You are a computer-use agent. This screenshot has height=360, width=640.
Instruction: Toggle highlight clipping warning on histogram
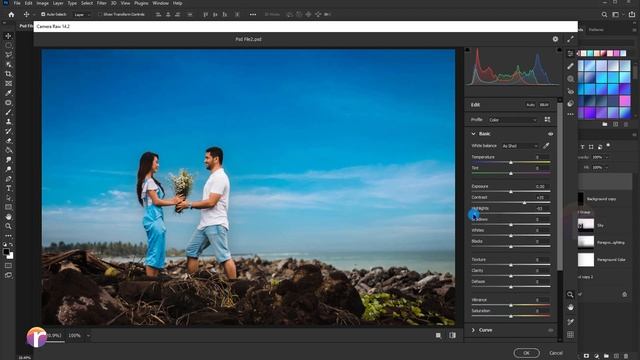(x=559, y=50)
